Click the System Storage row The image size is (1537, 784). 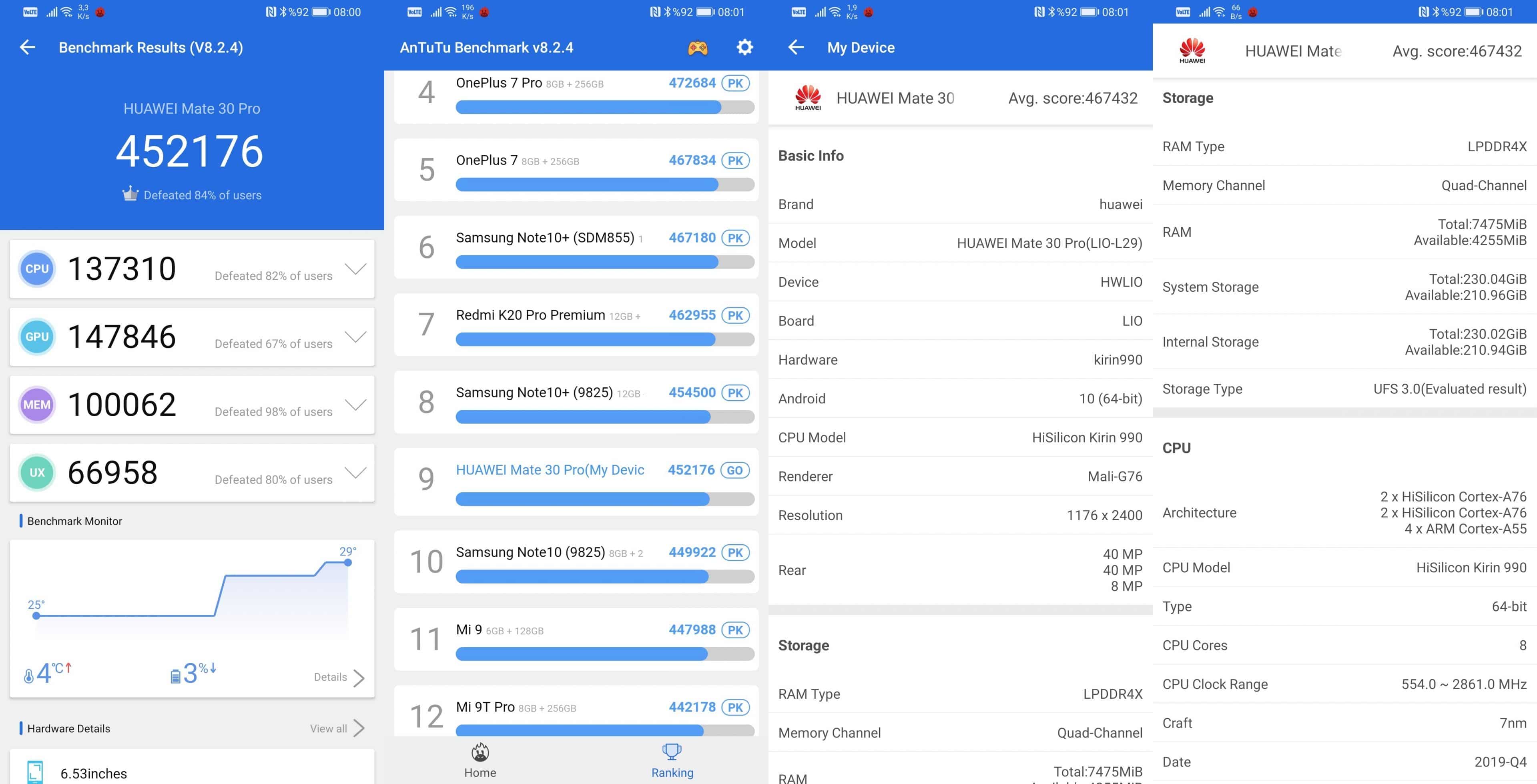coord(1344,287)
